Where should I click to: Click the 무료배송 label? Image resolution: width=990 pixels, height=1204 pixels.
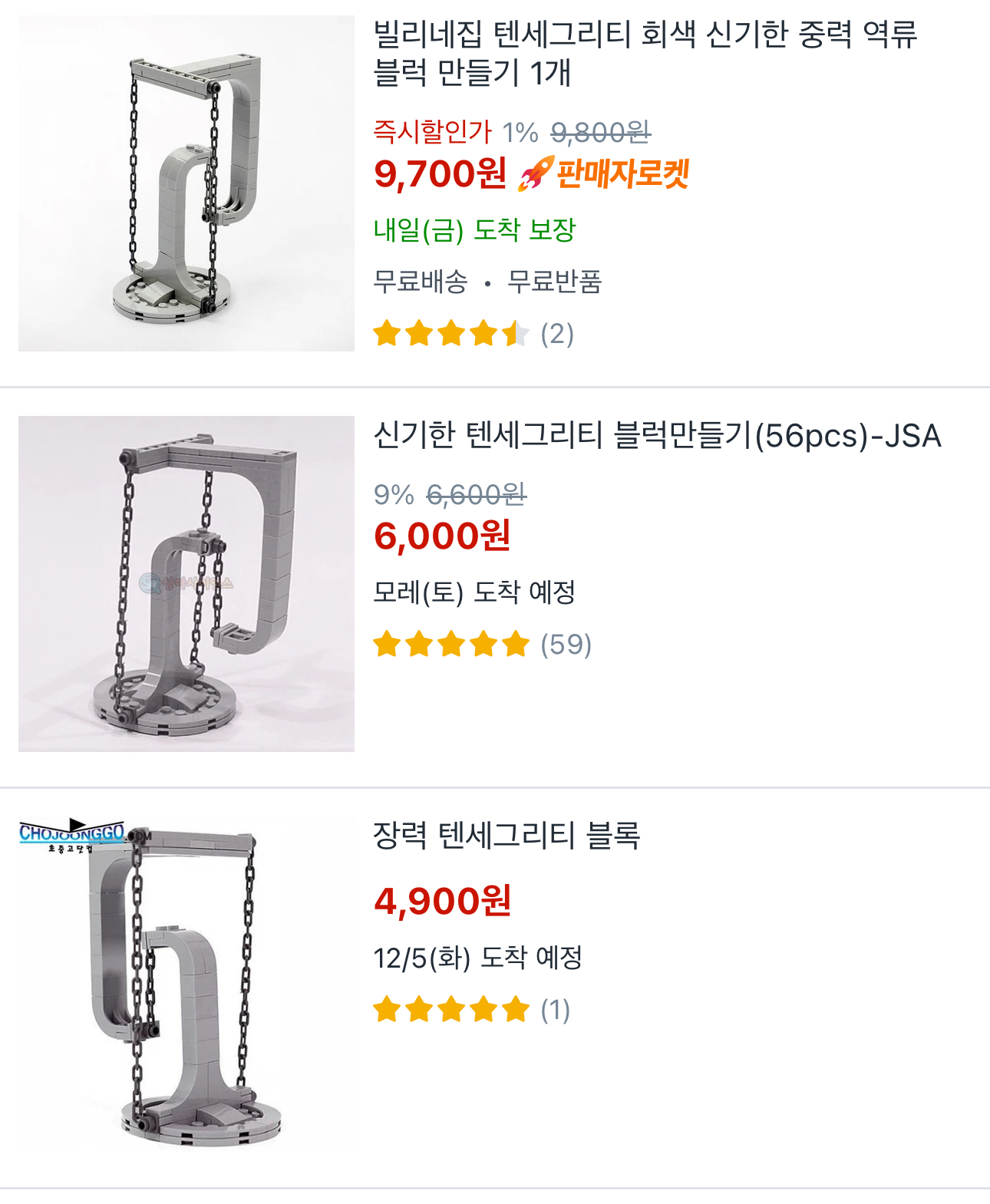tap(421, 282)
